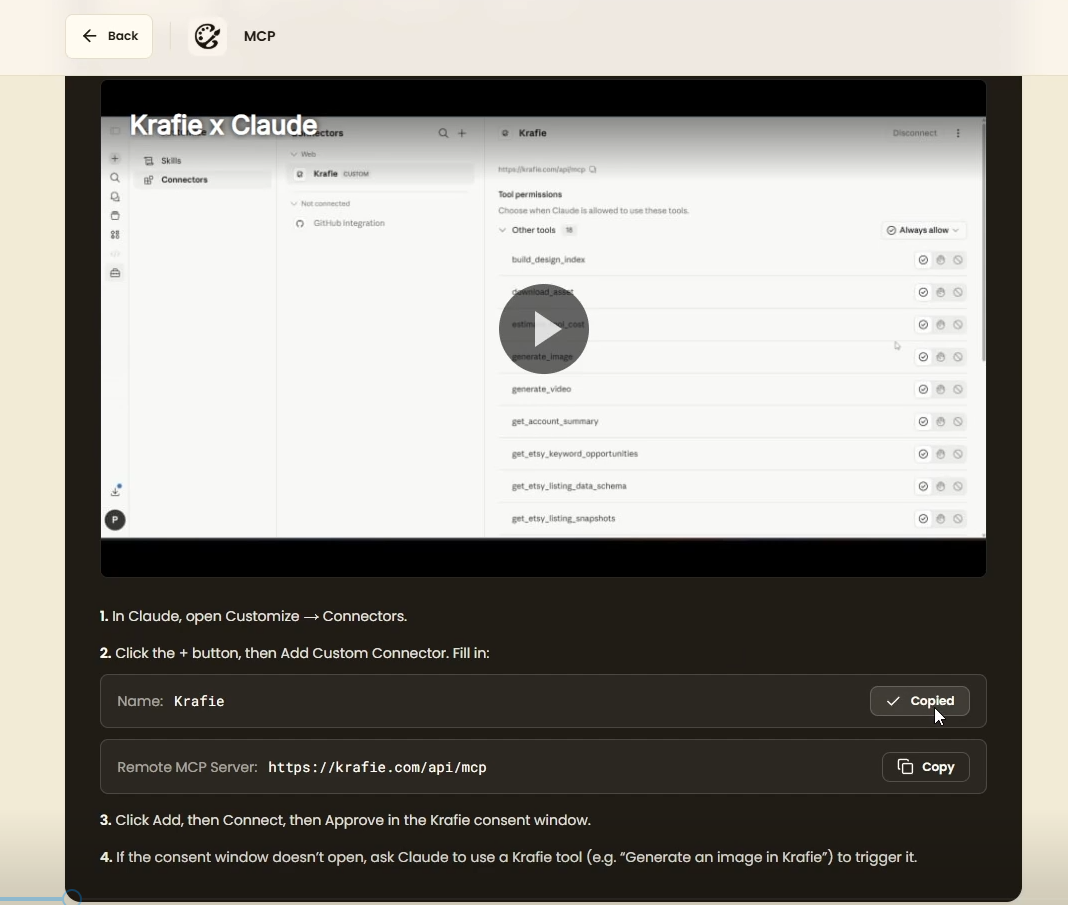
Task: Set build_design_index to blocked icon
Action: (958, 260)
